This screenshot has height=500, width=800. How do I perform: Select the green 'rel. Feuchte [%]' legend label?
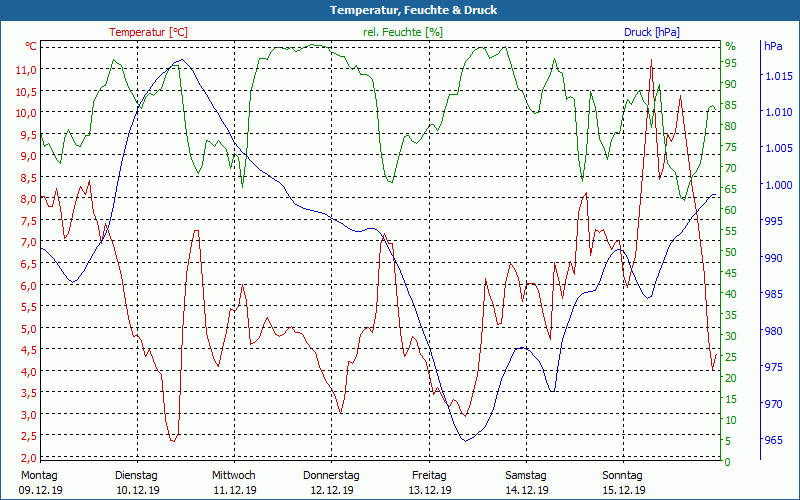tap(403, 32)
